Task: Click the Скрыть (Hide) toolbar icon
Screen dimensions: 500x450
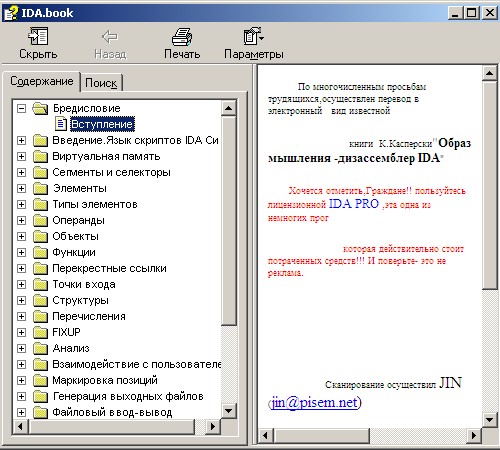Action: point(38,37)
